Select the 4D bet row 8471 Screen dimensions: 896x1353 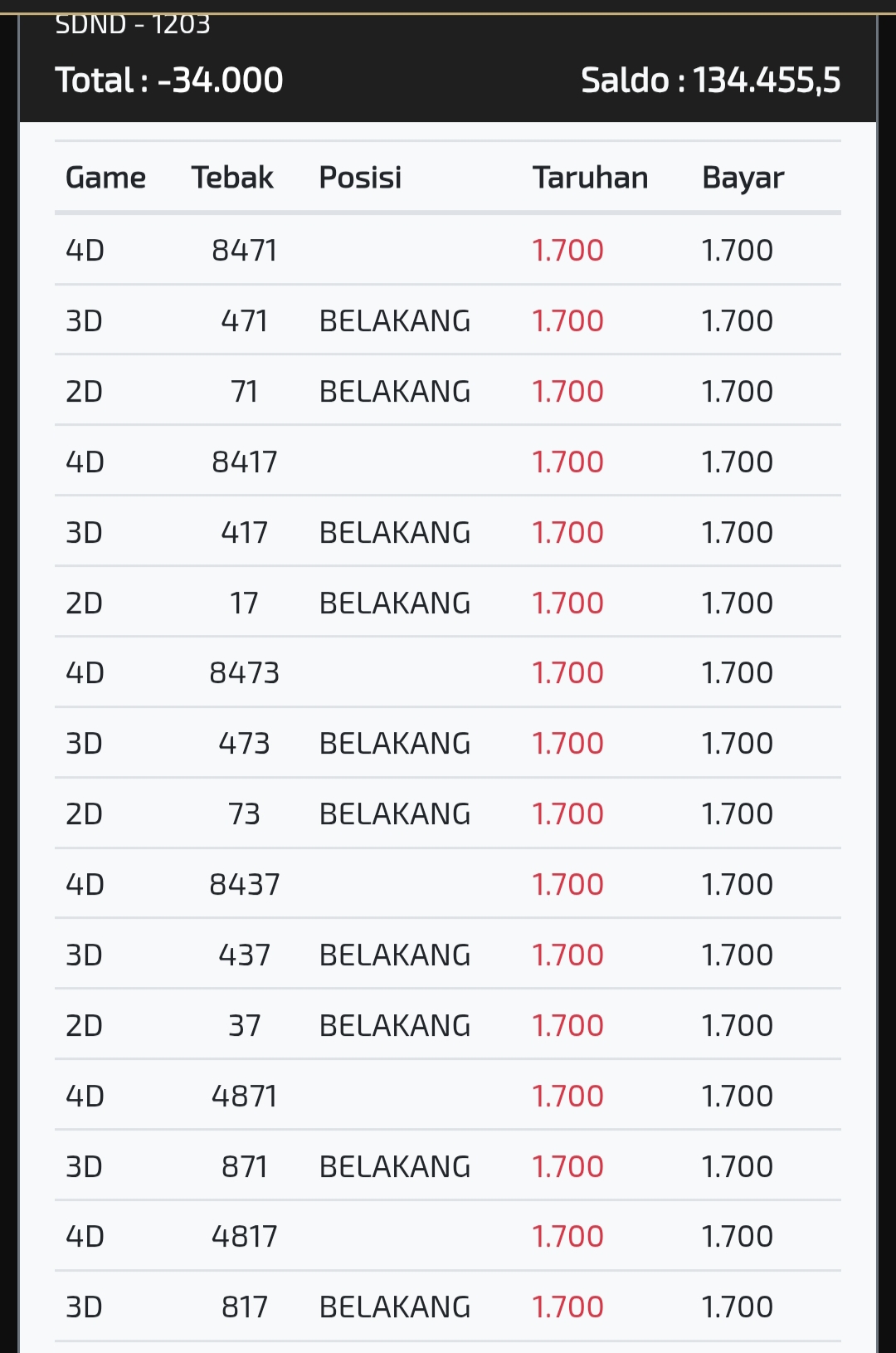tap(448, 250)
